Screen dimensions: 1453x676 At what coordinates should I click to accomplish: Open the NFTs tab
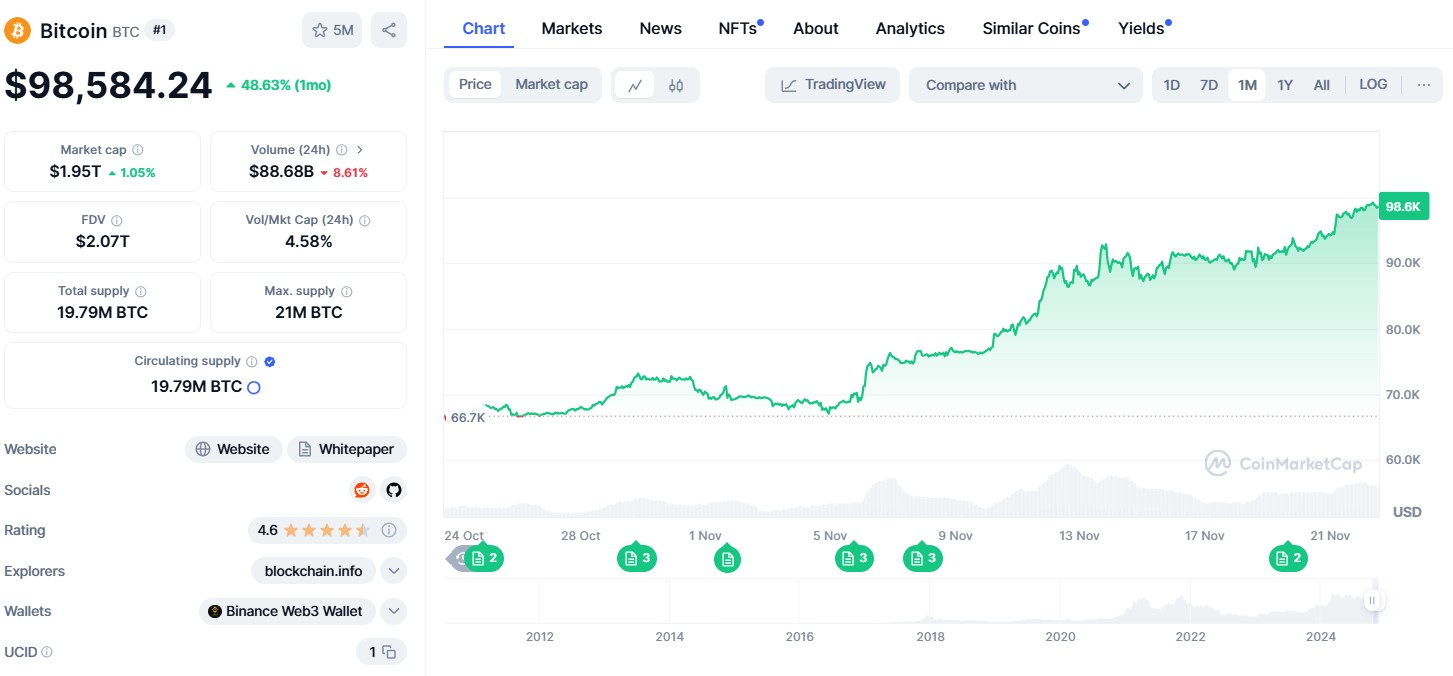pos(738,28)
